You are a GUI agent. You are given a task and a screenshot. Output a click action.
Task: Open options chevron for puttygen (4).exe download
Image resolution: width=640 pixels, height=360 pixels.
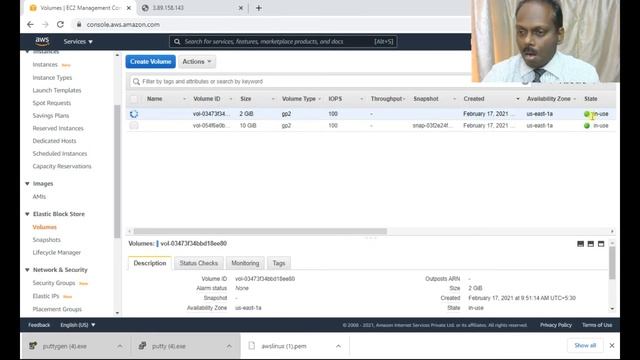pos(120,346)
